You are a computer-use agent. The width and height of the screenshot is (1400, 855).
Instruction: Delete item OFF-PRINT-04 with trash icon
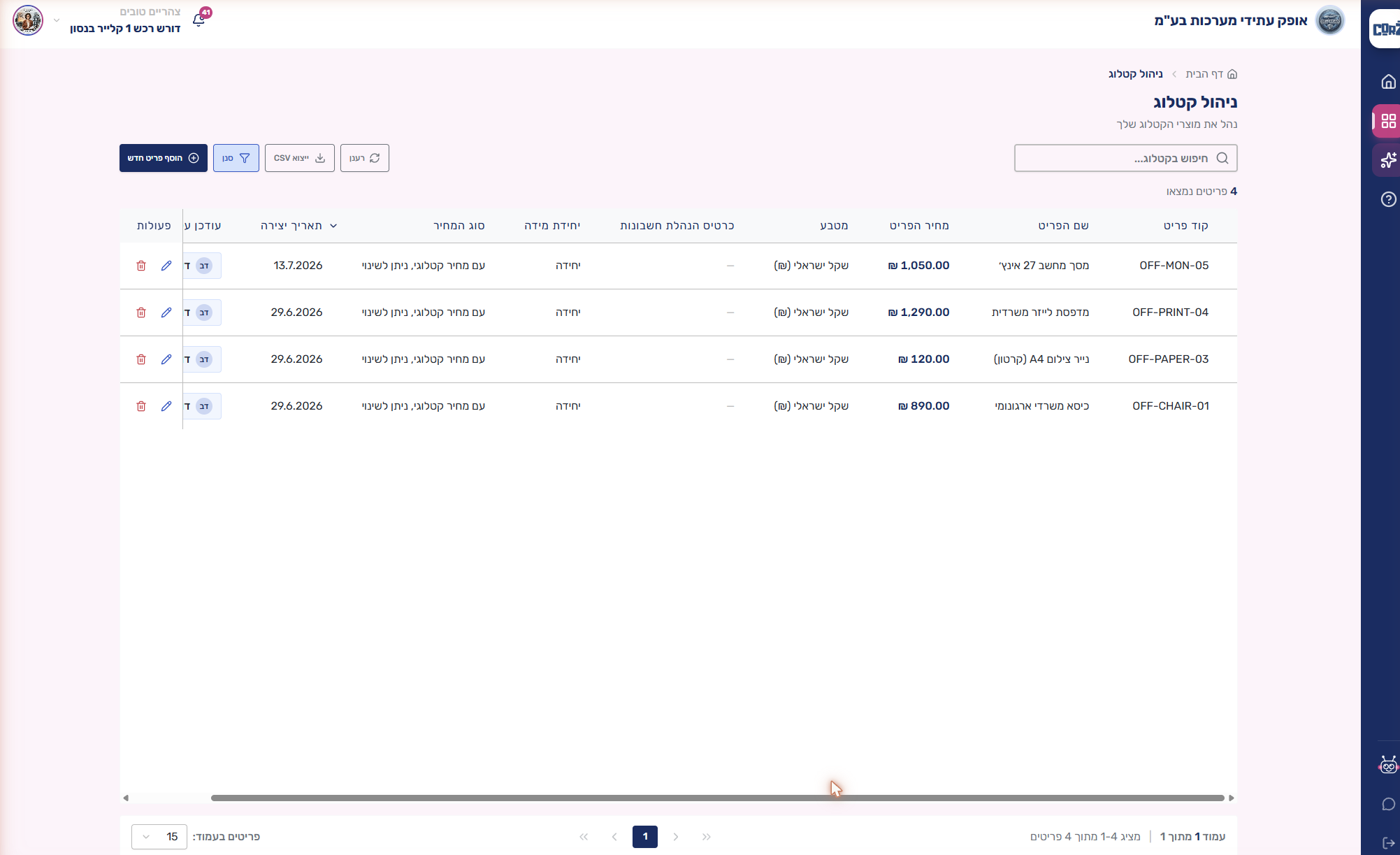click(141, 312)
